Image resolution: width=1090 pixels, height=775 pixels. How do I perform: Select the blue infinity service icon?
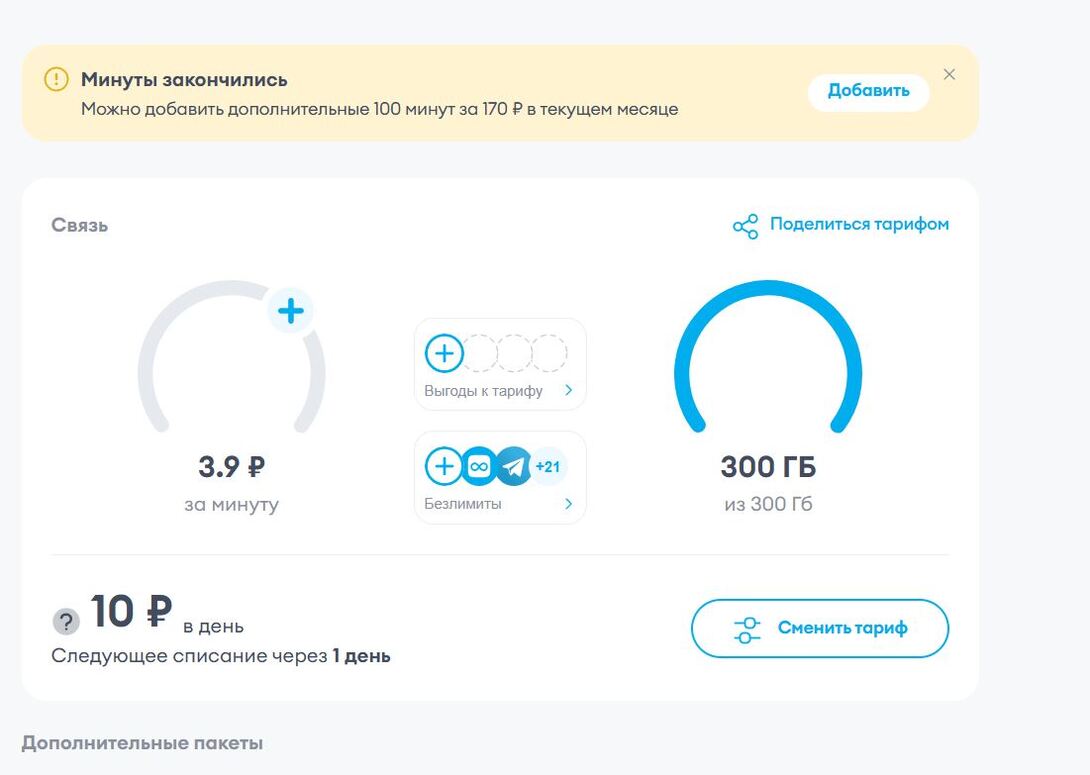coord(479,466)
